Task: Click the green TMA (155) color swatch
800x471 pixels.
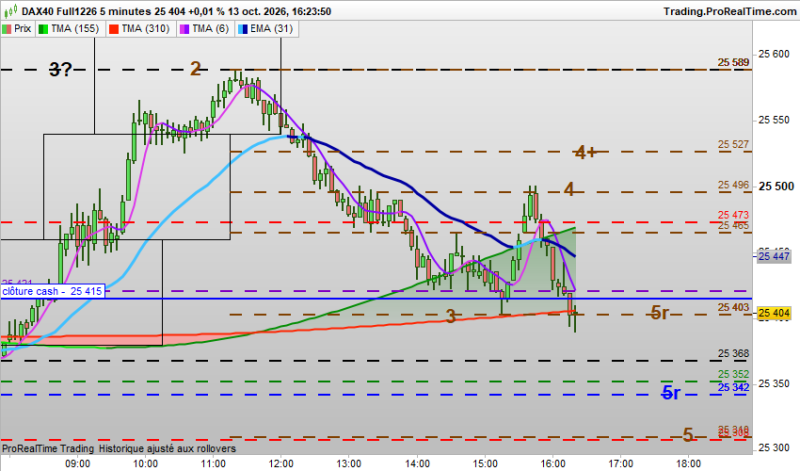Action: pyautogui.click(x=43, y=29)
